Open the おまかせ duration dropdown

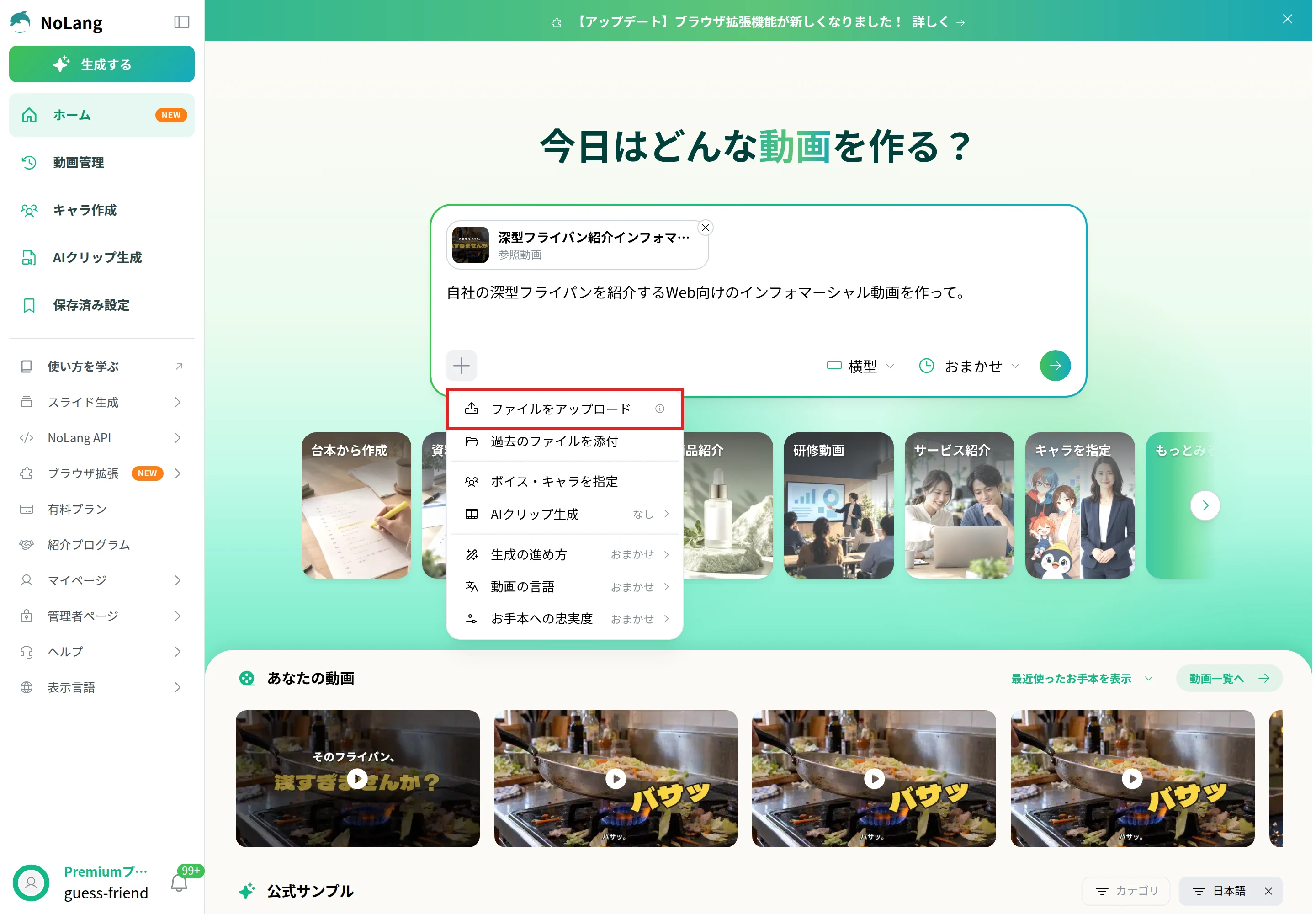pos(969,366)
